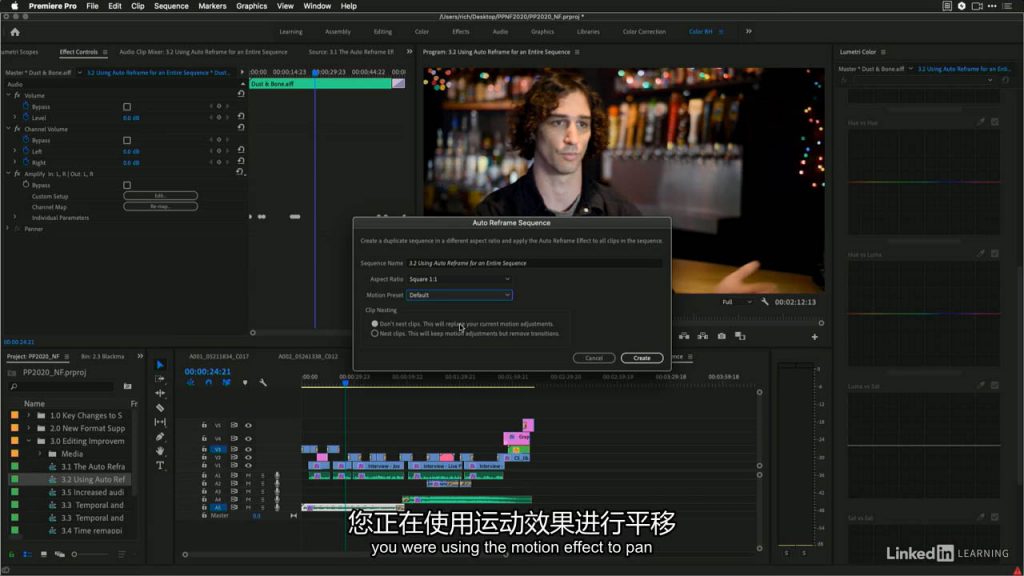Toggle the Volume Bypass checkbox
This screenshot has width=1024, height=576.
[127, 106]
